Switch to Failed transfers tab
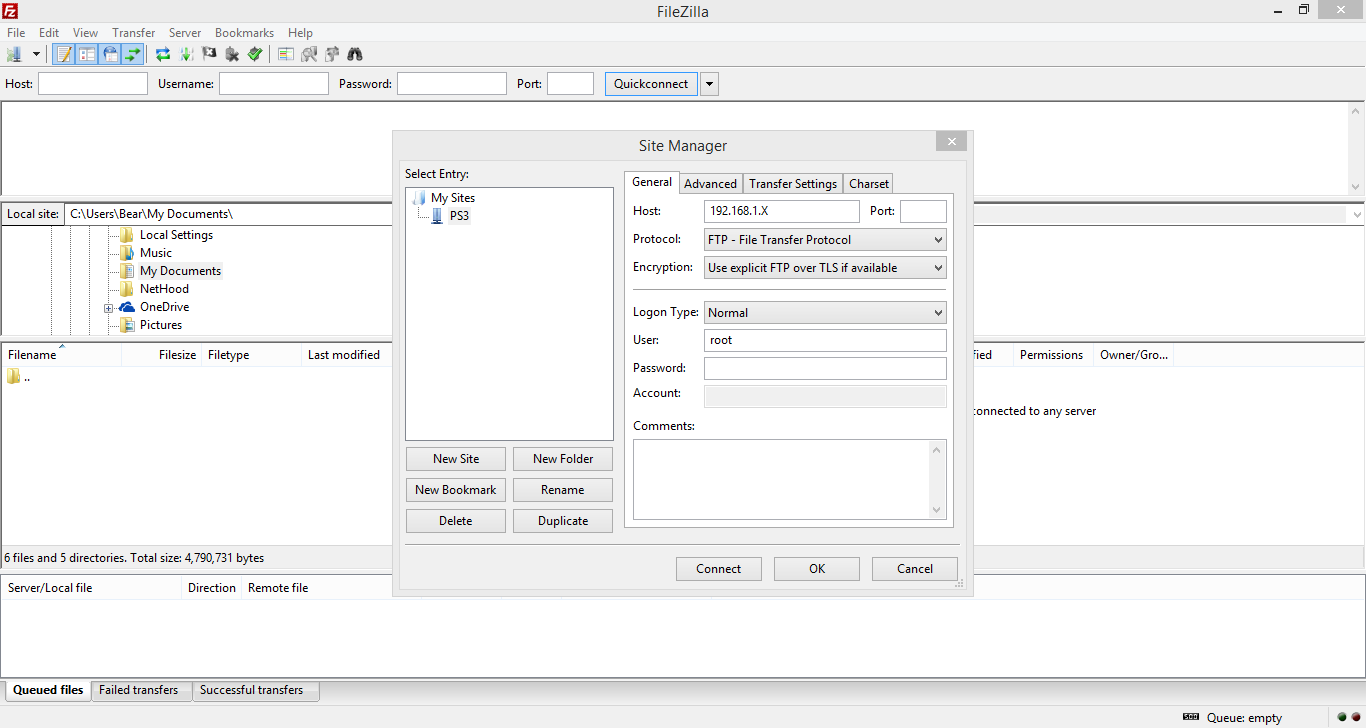This screenshot has height=728, width=1366. pyautogui.click(x=139, y=690)
